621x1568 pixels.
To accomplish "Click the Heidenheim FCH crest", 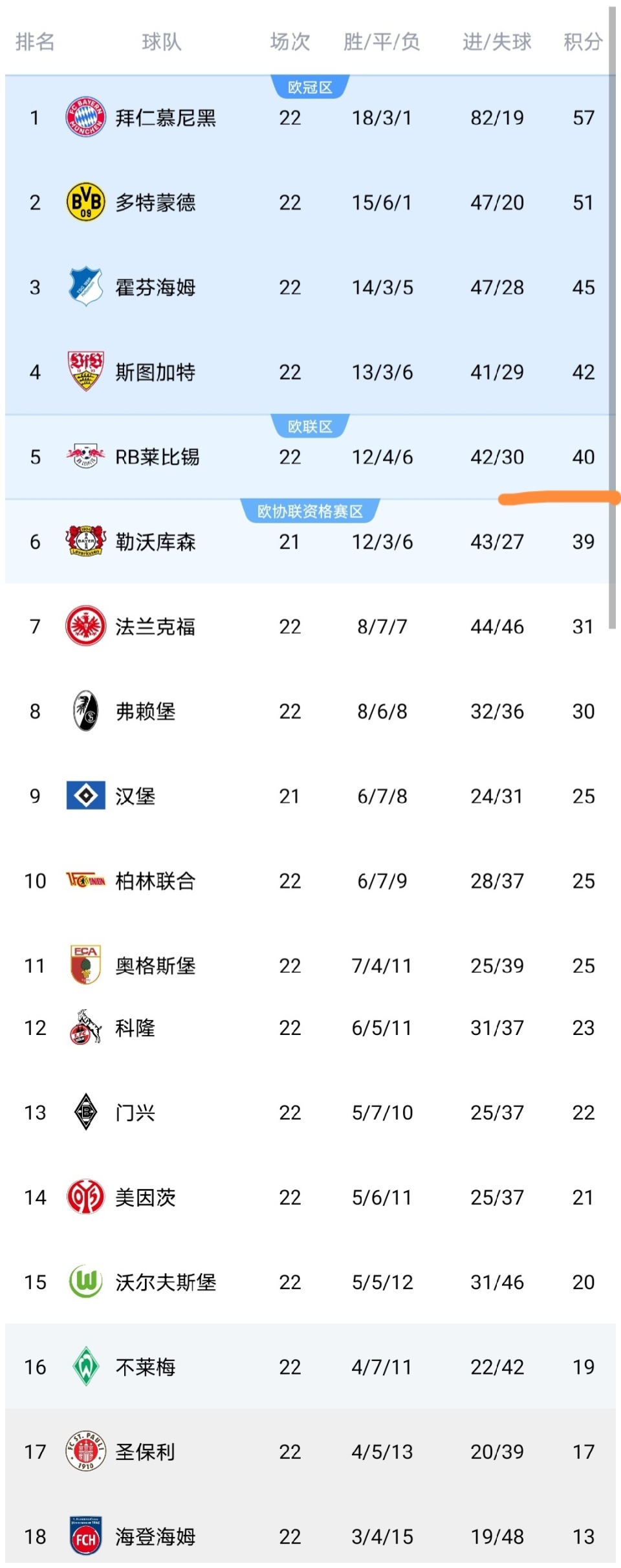I will [85, 1536].
